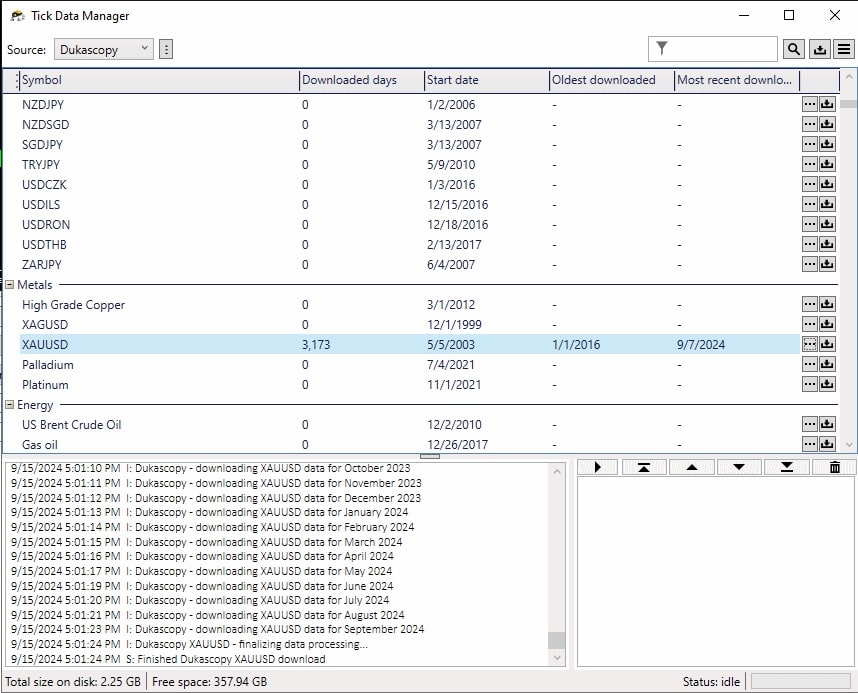The image size is (858, 693).
Task: Click XAUUSD downloaded days value 3,173
Action: click(316, 345)
